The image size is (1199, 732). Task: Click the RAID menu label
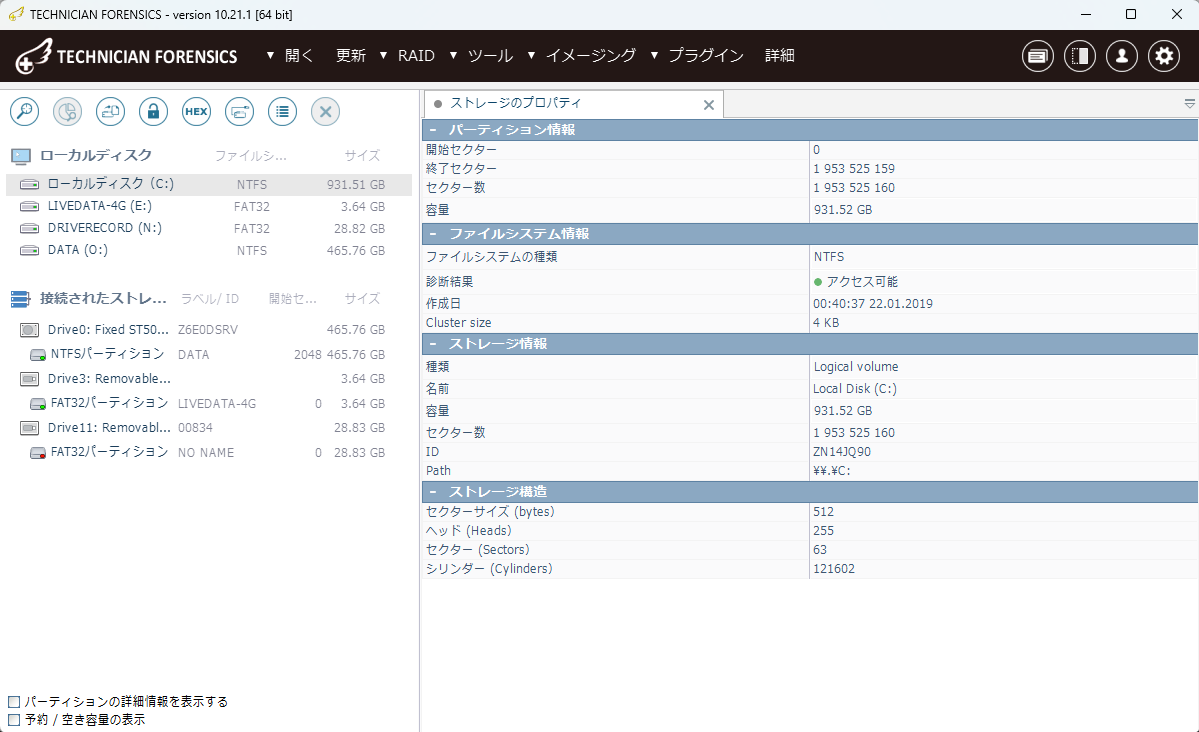click(416, 56)
